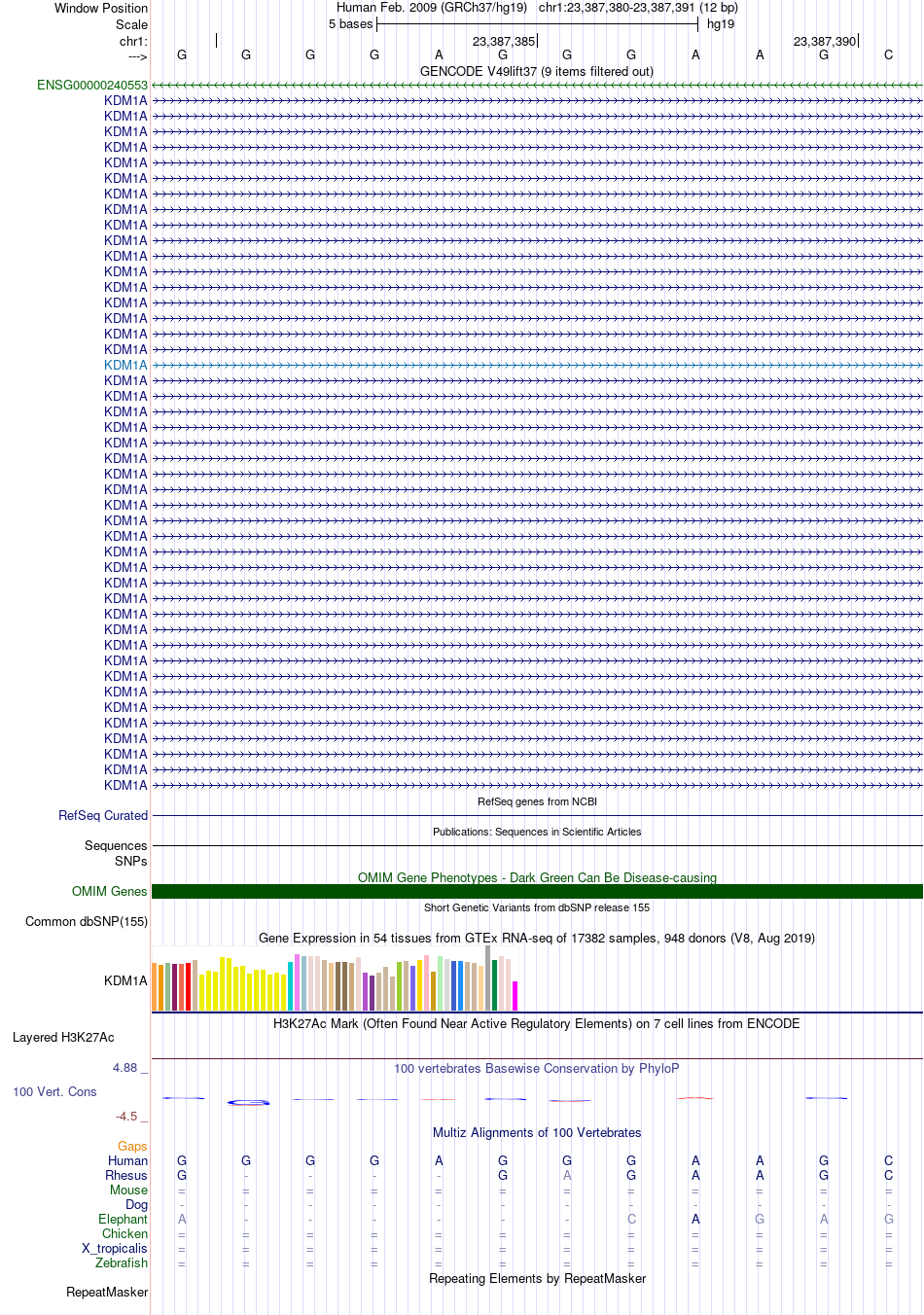Image resolution: width=924 pixels, height=1315 pixels.
Task: Click Repeating Elements by RepeatMasker title
Action: pos(537,1279)
